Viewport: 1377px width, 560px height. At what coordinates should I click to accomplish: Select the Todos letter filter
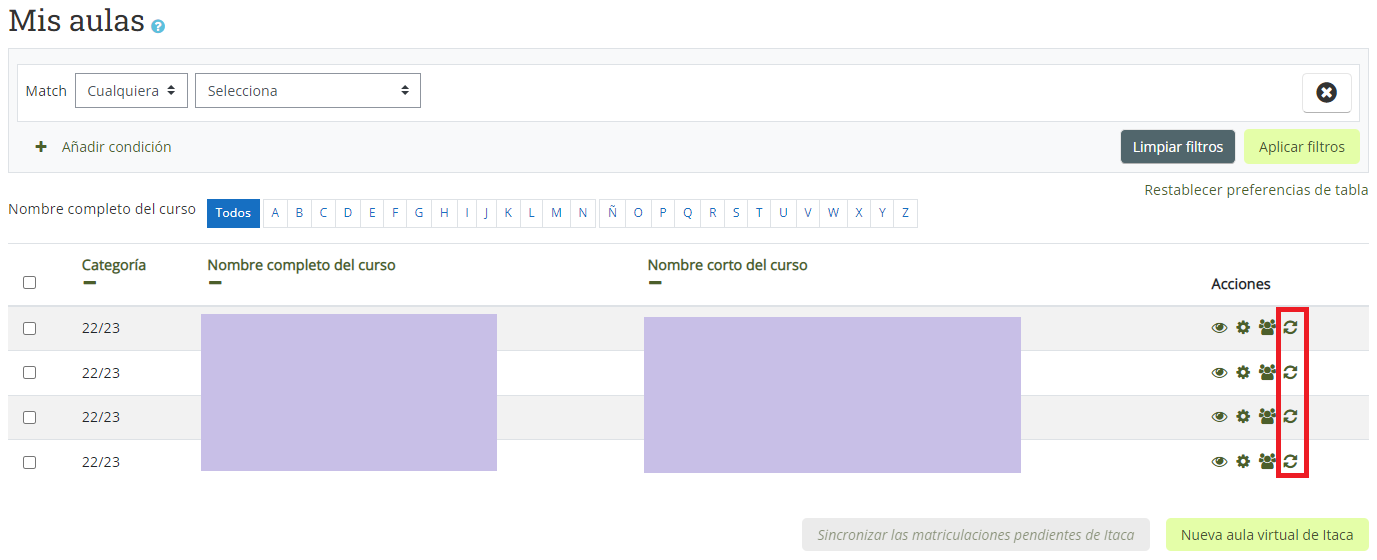pyautogui.click(x=233, y=213)
